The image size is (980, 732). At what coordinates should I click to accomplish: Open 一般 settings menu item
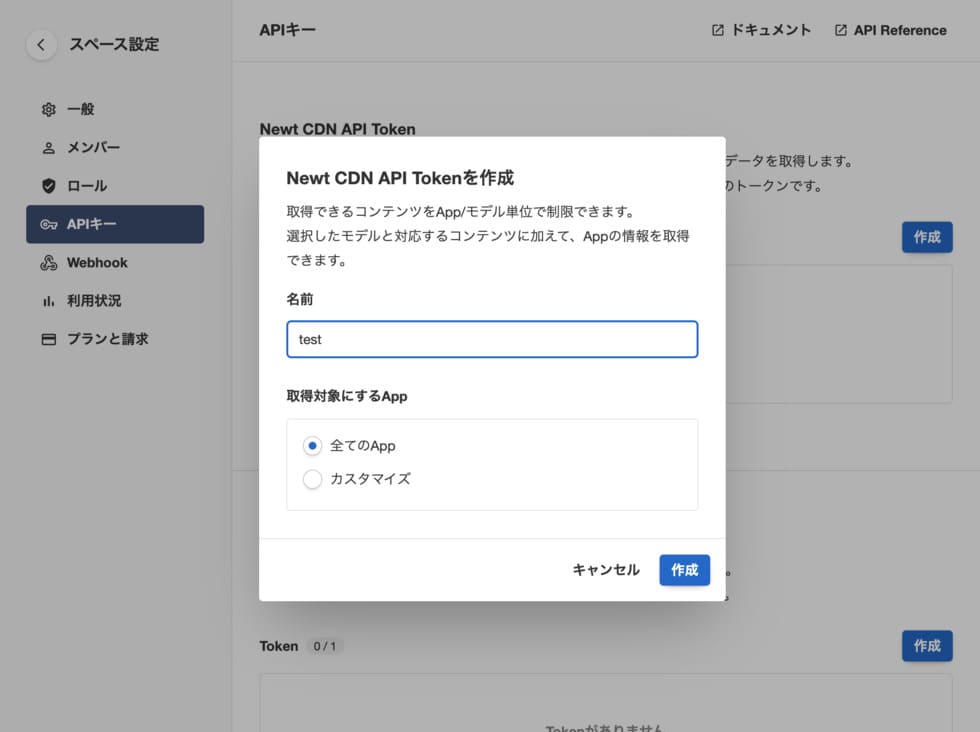(115, 109)
